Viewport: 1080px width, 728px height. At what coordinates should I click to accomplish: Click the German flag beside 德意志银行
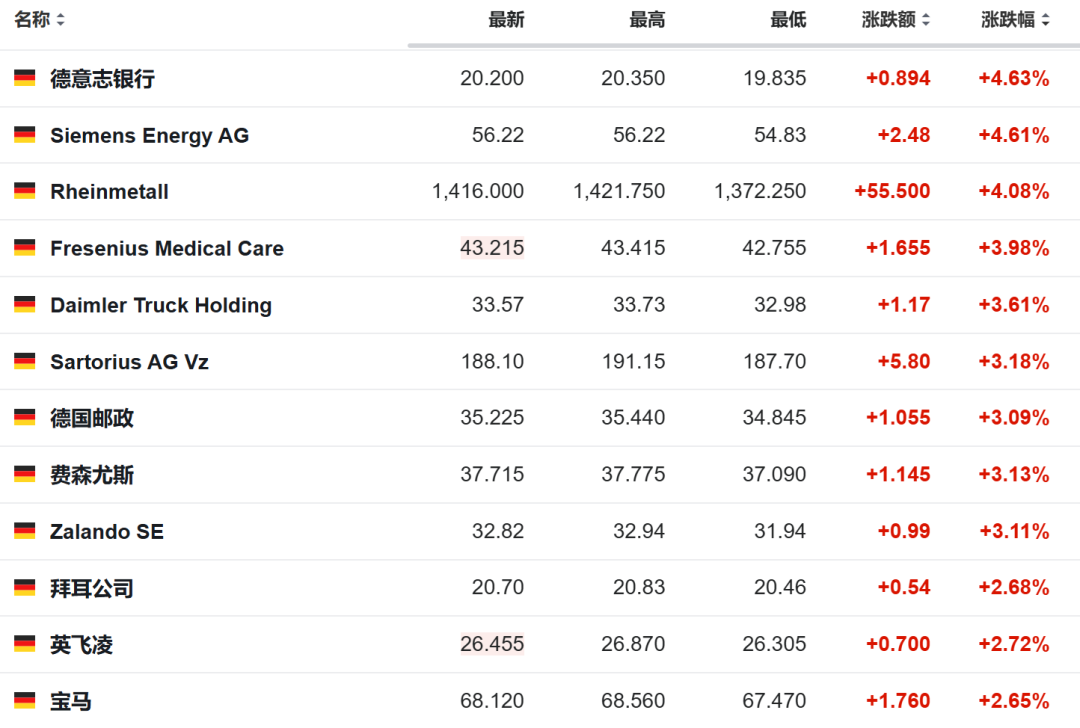pyautogui.click(x=25, y=78)
